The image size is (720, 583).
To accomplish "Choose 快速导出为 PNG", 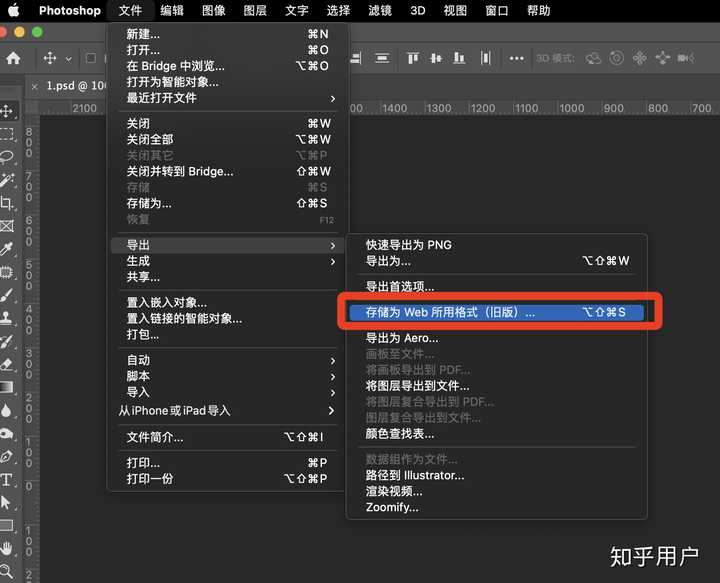I will (x=497, y=245).
